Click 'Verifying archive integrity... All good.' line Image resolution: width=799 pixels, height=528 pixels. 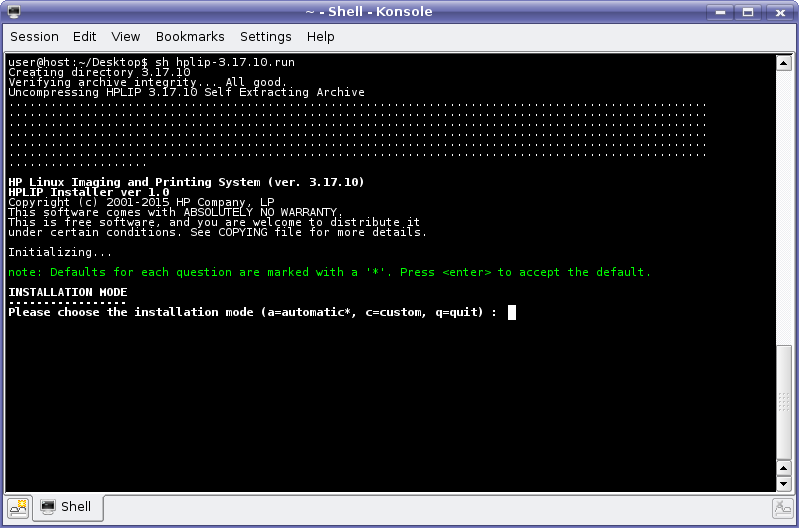click(x=148, y=82)
